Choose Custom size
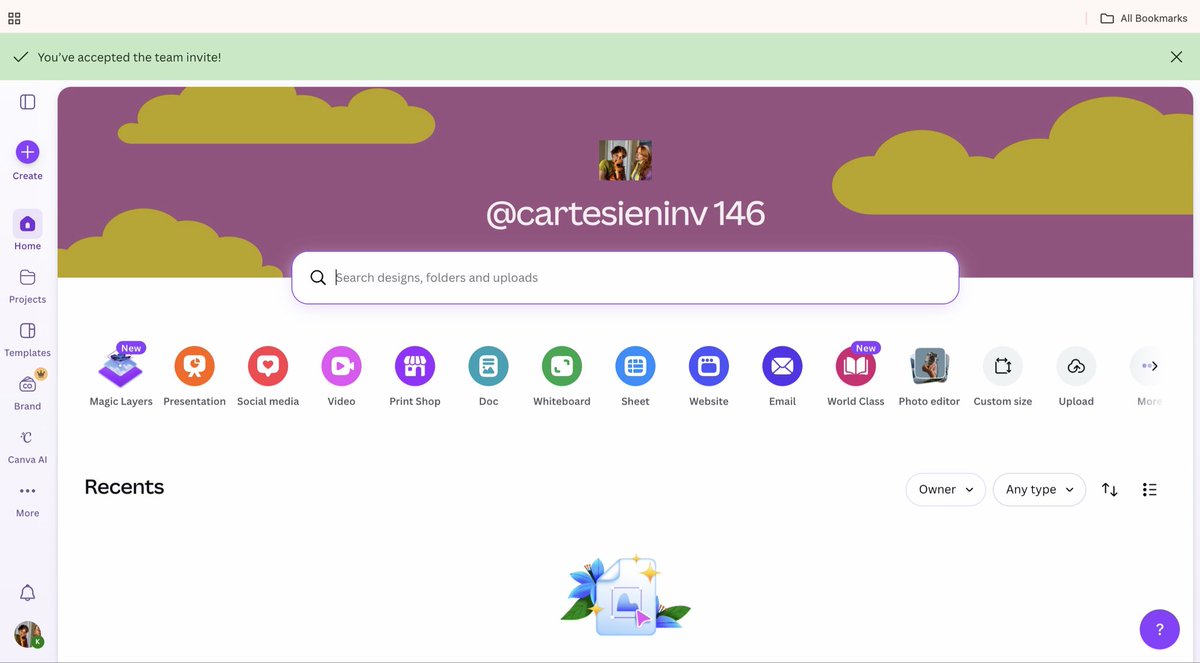Viewport: 1200px width, 663px height. pos(1003,376)
